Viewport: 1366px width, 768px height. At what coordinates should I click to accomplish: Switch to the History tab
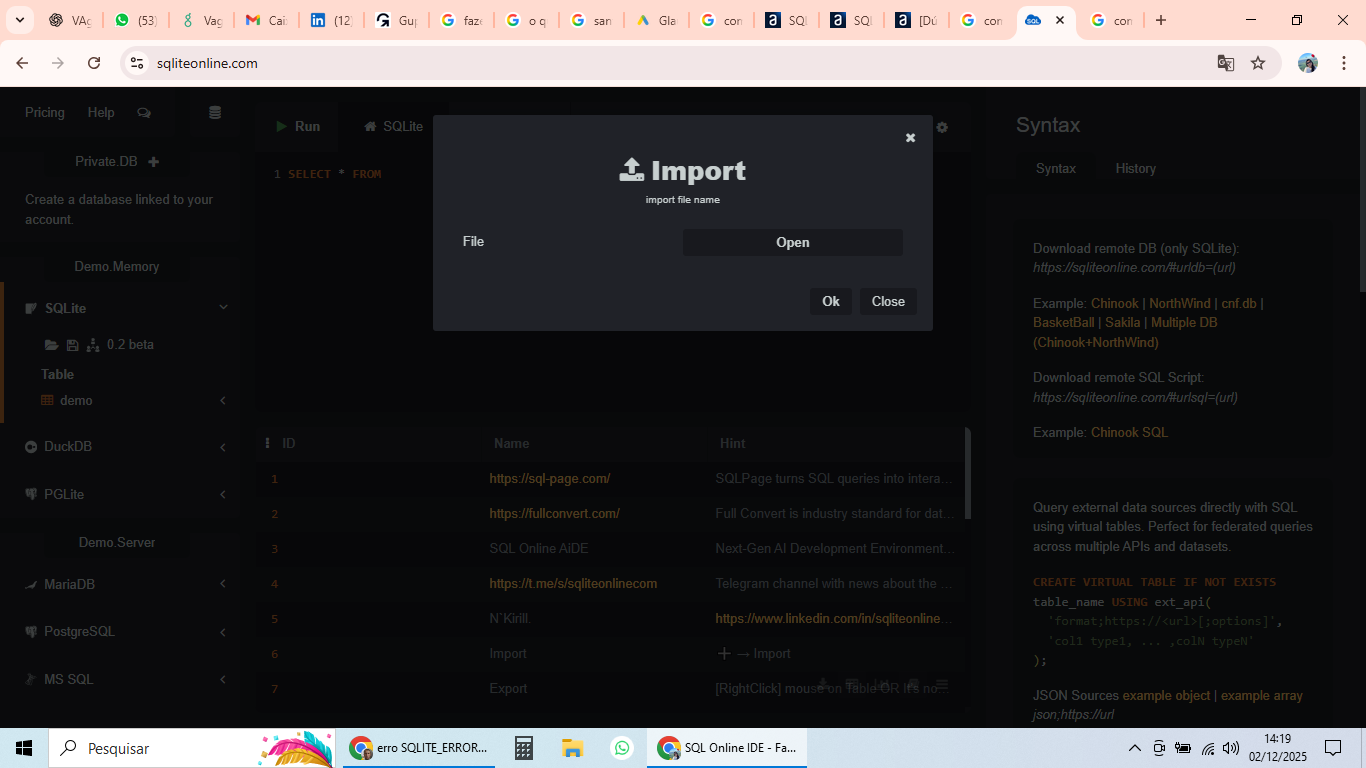(1136, 169)
